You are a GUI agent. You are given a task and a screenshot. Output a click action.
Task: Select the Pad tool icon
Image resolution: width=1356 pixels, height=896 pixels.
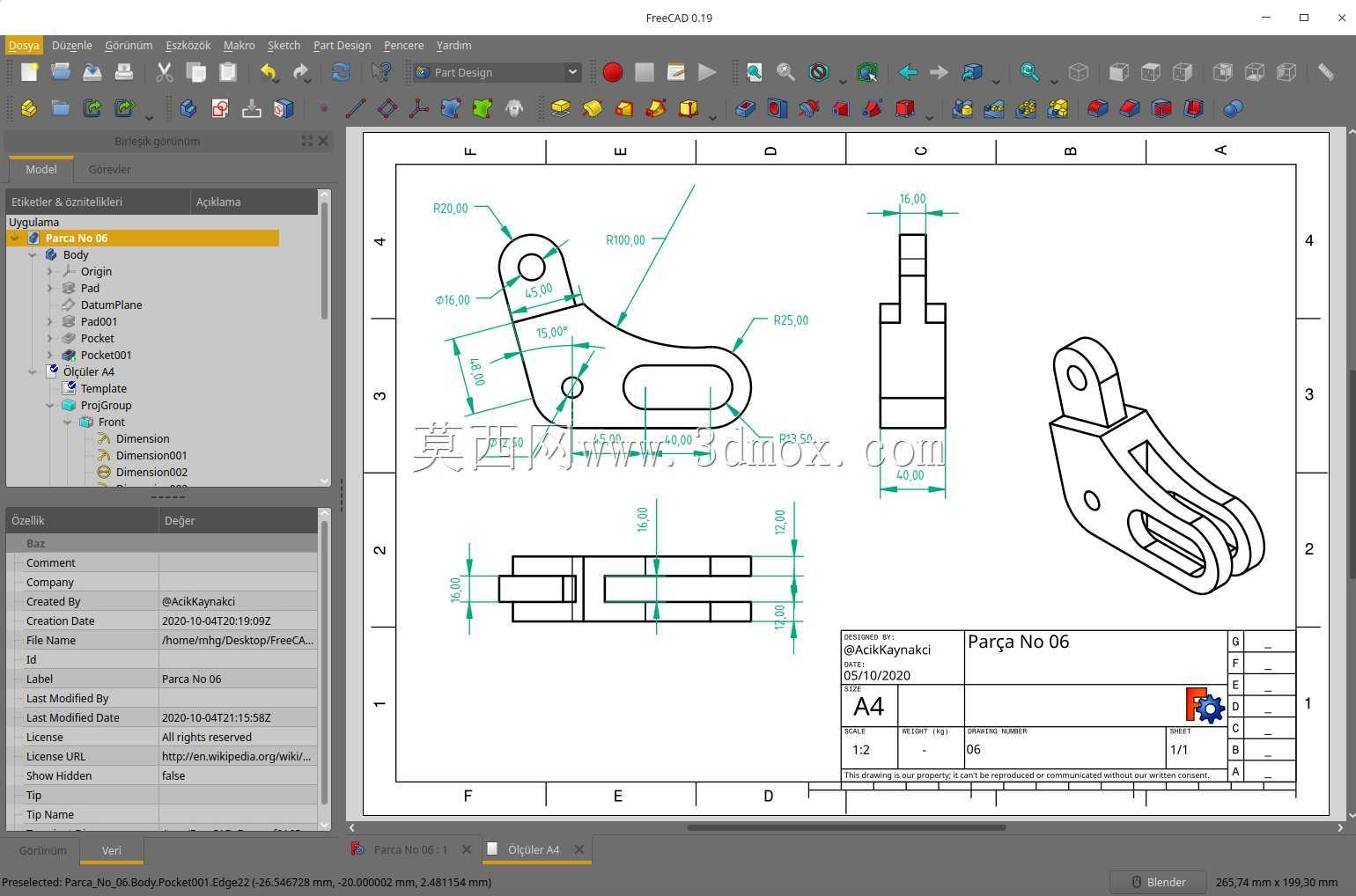[x=561, y=108]
